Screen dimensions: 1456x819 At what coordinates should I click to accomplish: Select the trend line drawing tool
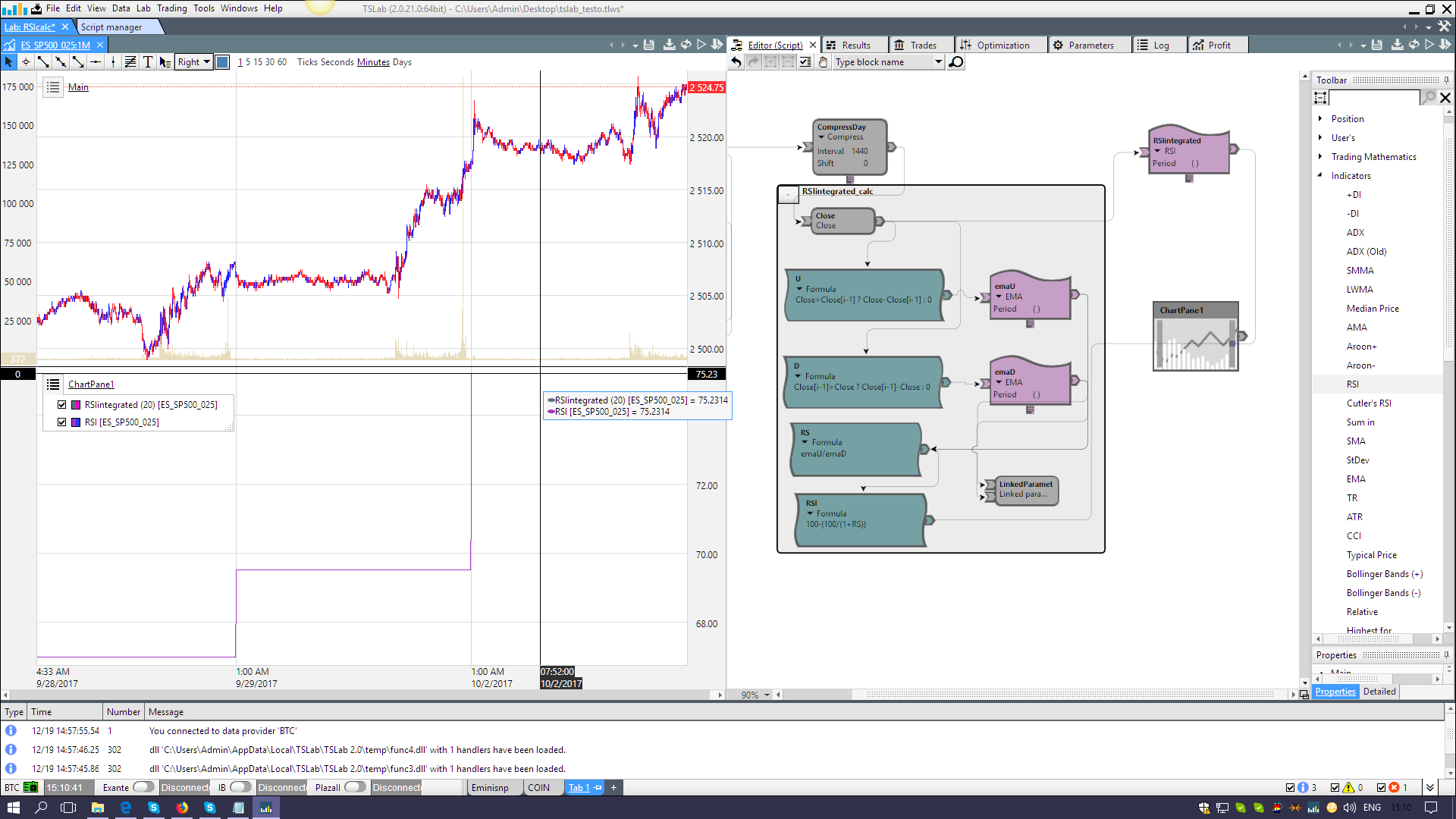pyautogui.click(x=43, y=62)
